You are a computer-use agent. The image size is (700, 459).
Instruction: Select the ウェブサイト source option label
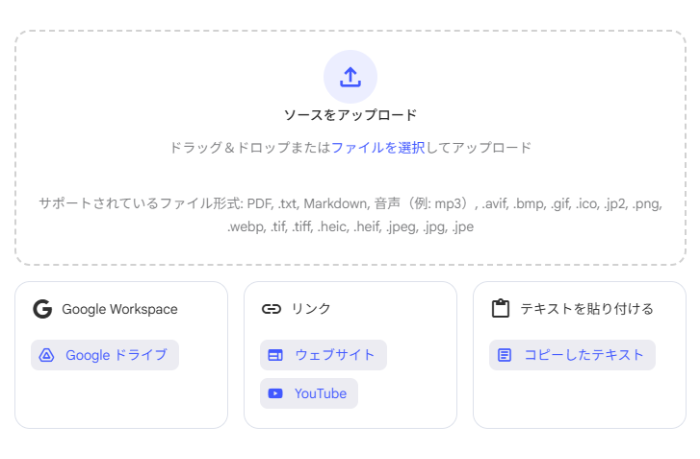(x=335, y=355)
